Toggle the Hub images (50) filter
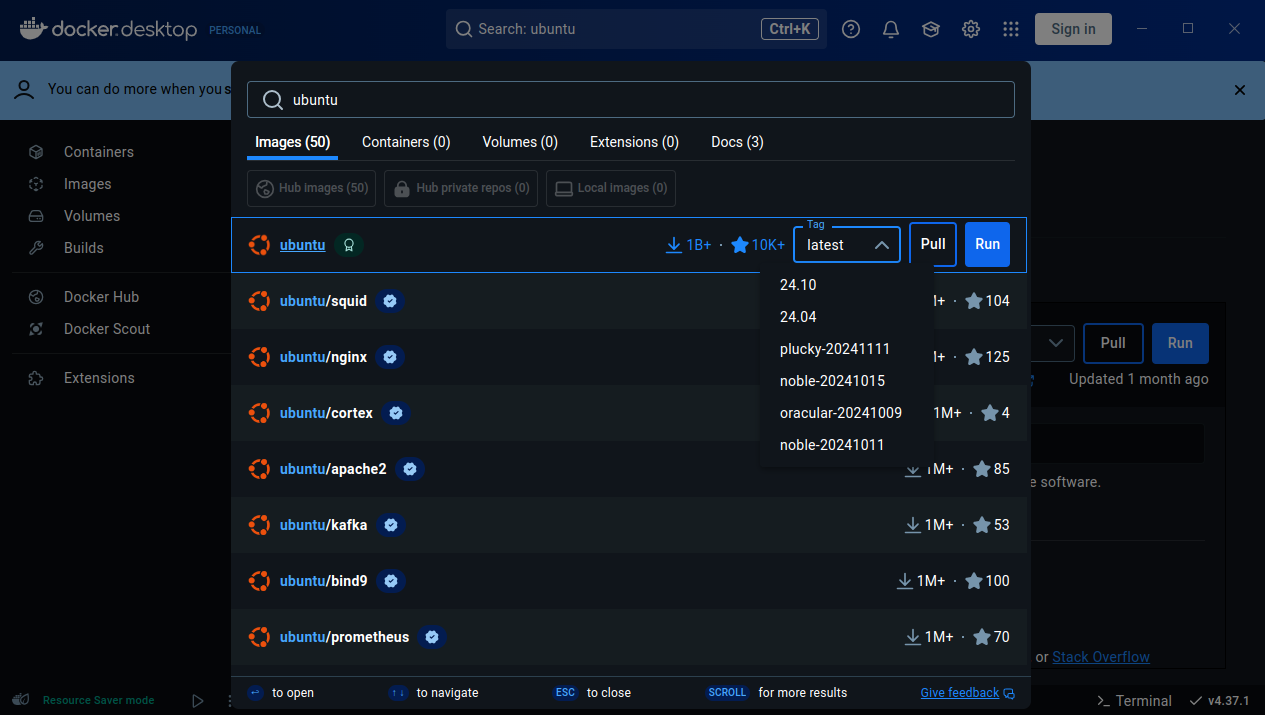Viewport: 1265px width, 715px height. [312, 188]
